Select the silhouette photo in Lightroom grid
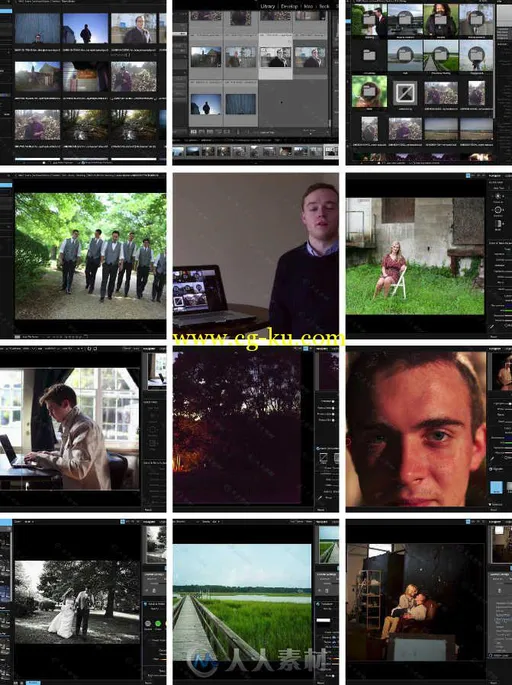The width and height of the screenshot is (512, 685). pos(205,104)
